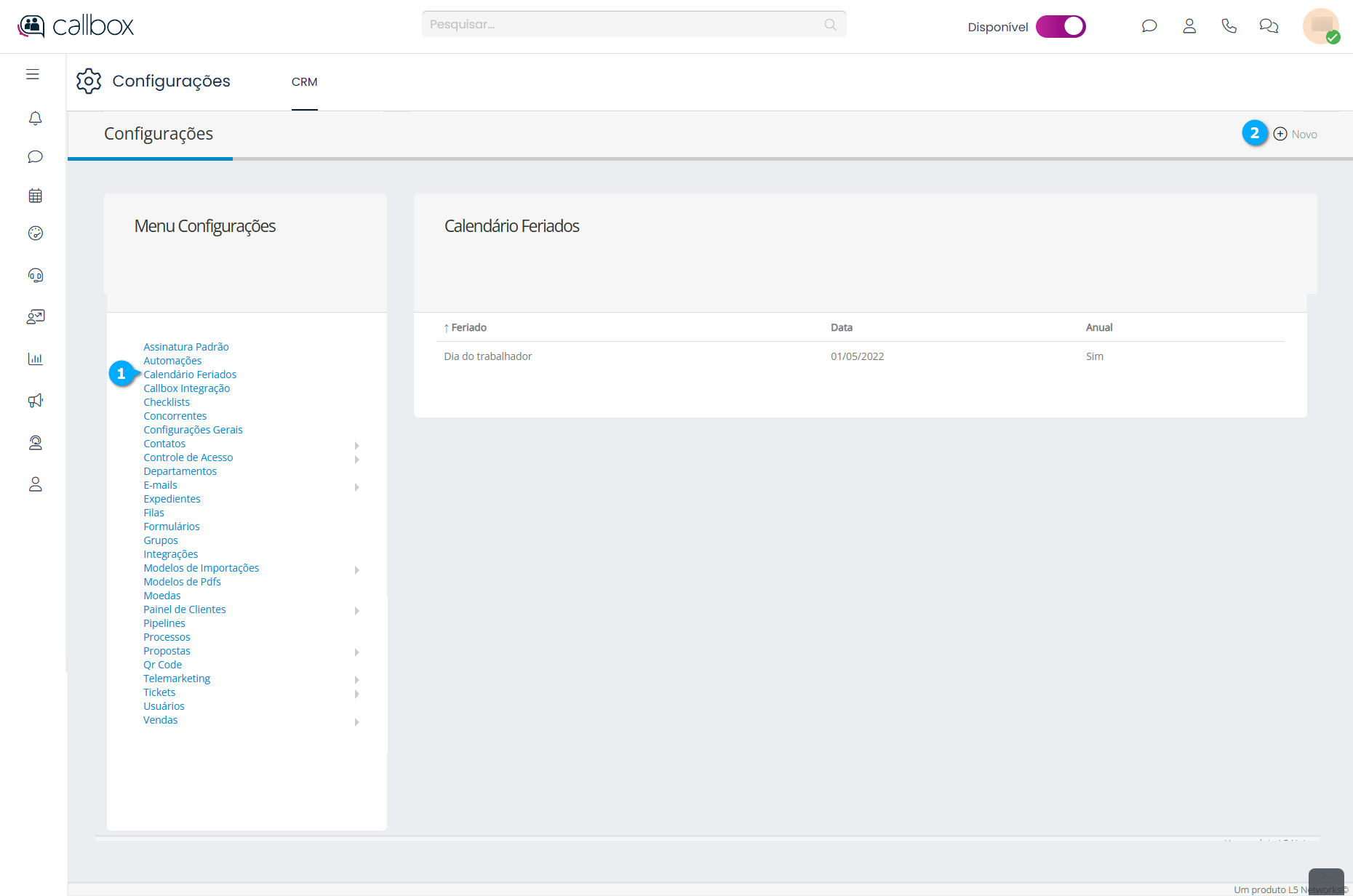This screenshot has width=1353, height=896.
Task: Click the phone icon in header
Action: click(x=1229, y=26)
